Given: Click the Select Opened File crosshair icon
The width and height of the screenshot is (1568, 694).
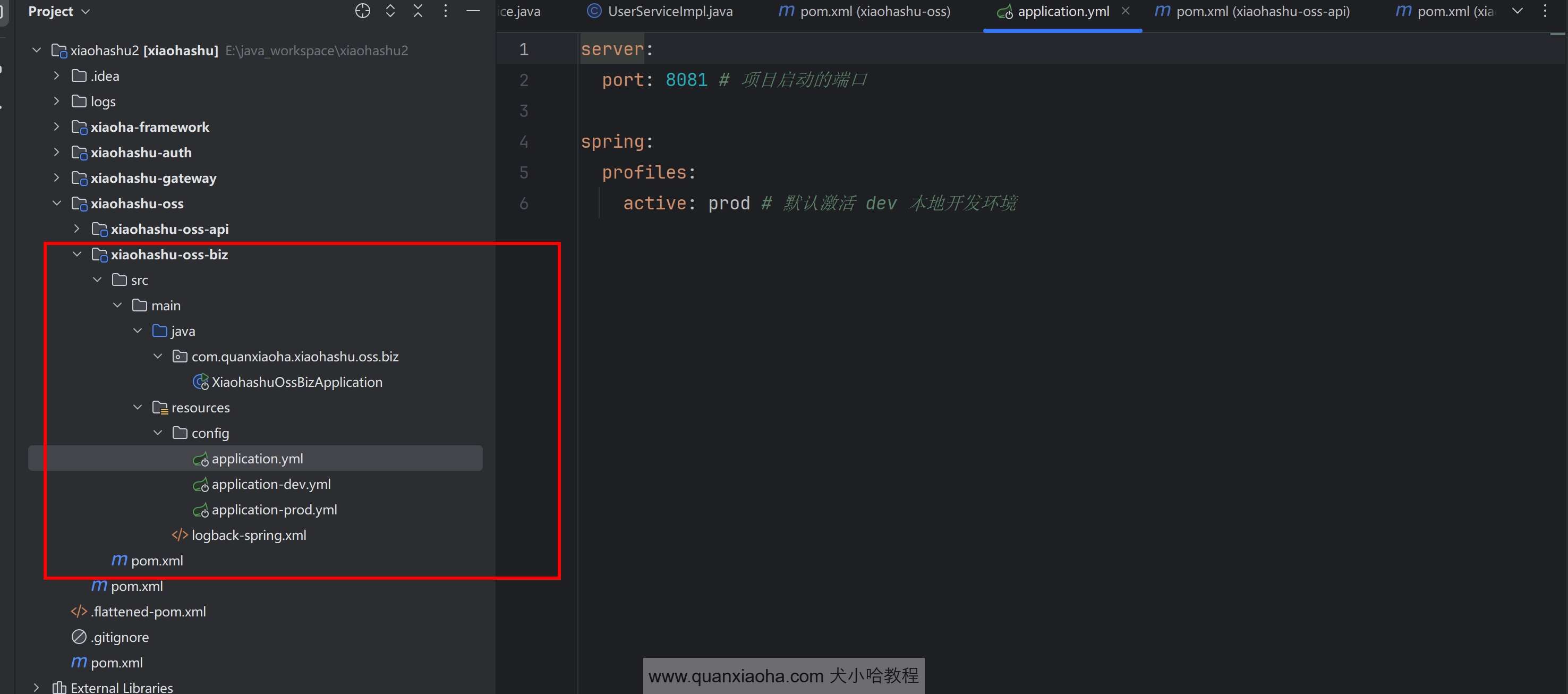Looking at the screenshot, I should pos(362,11).
